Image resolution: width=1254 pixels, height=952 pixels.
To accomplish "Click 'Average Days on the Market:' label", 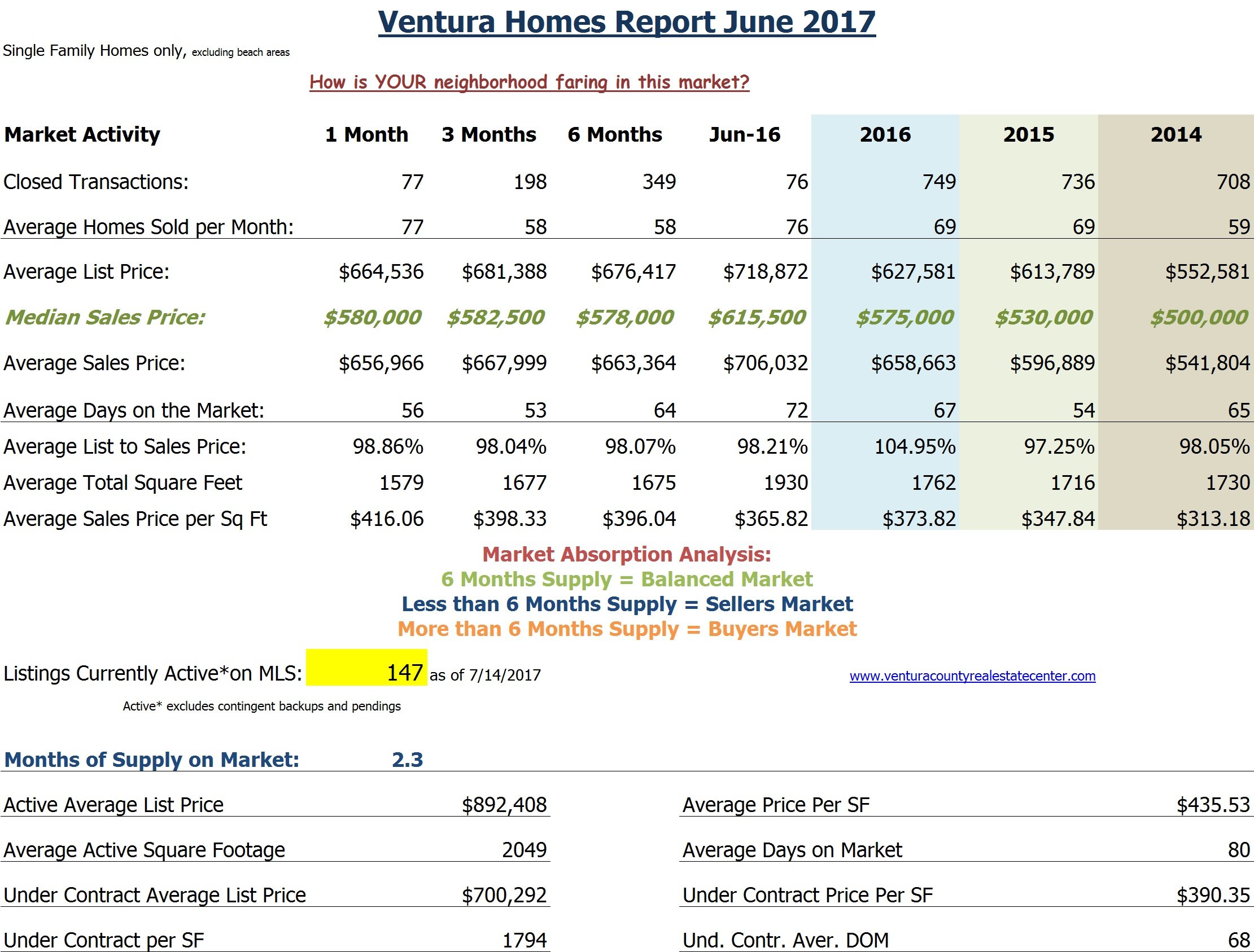I will point(134,410).
